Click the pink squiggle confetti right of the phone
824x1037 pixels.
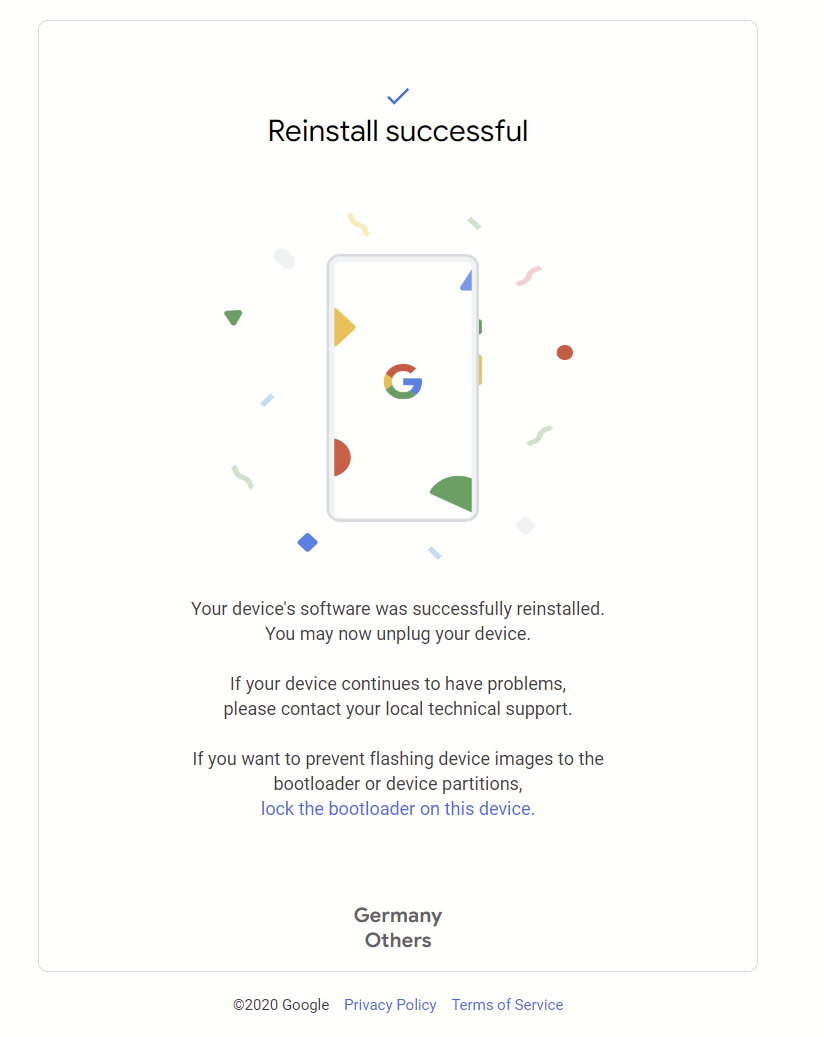click(528, 276)
